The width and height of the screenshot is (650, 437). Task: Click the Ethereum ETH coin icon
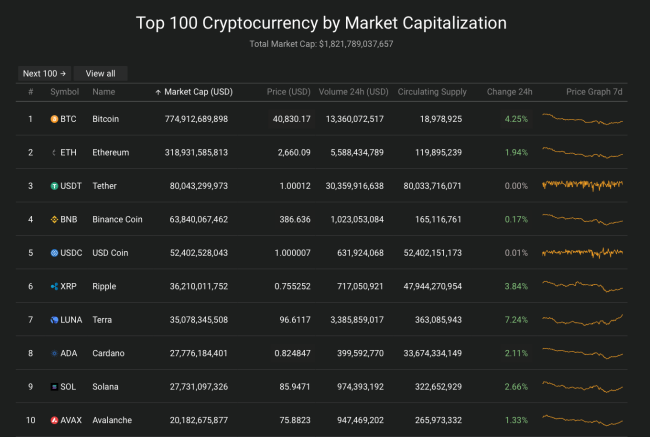click(54, 153)
